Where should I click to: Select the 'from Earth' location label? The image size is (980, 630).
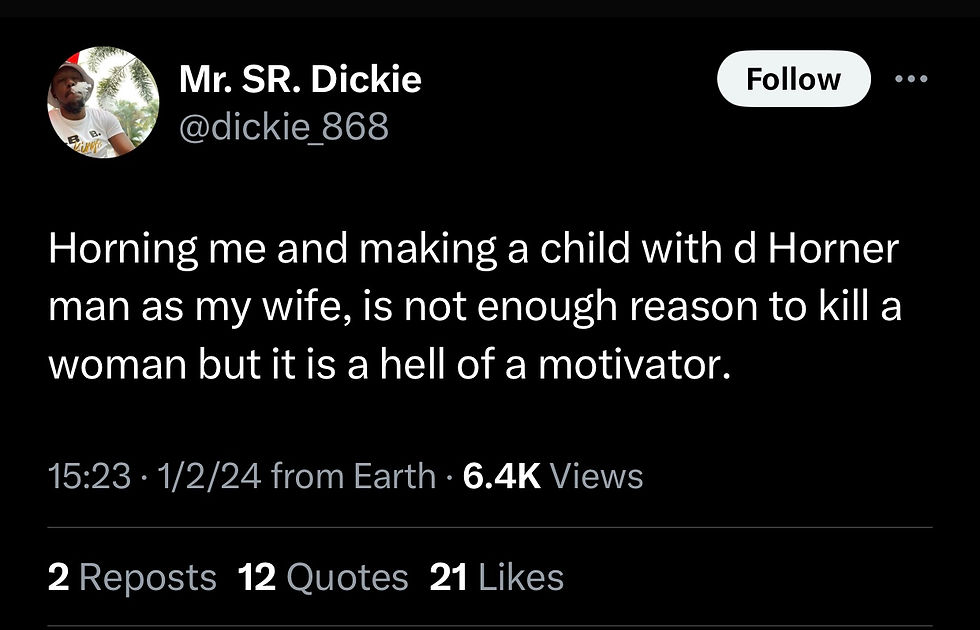(x=354, y=476)
